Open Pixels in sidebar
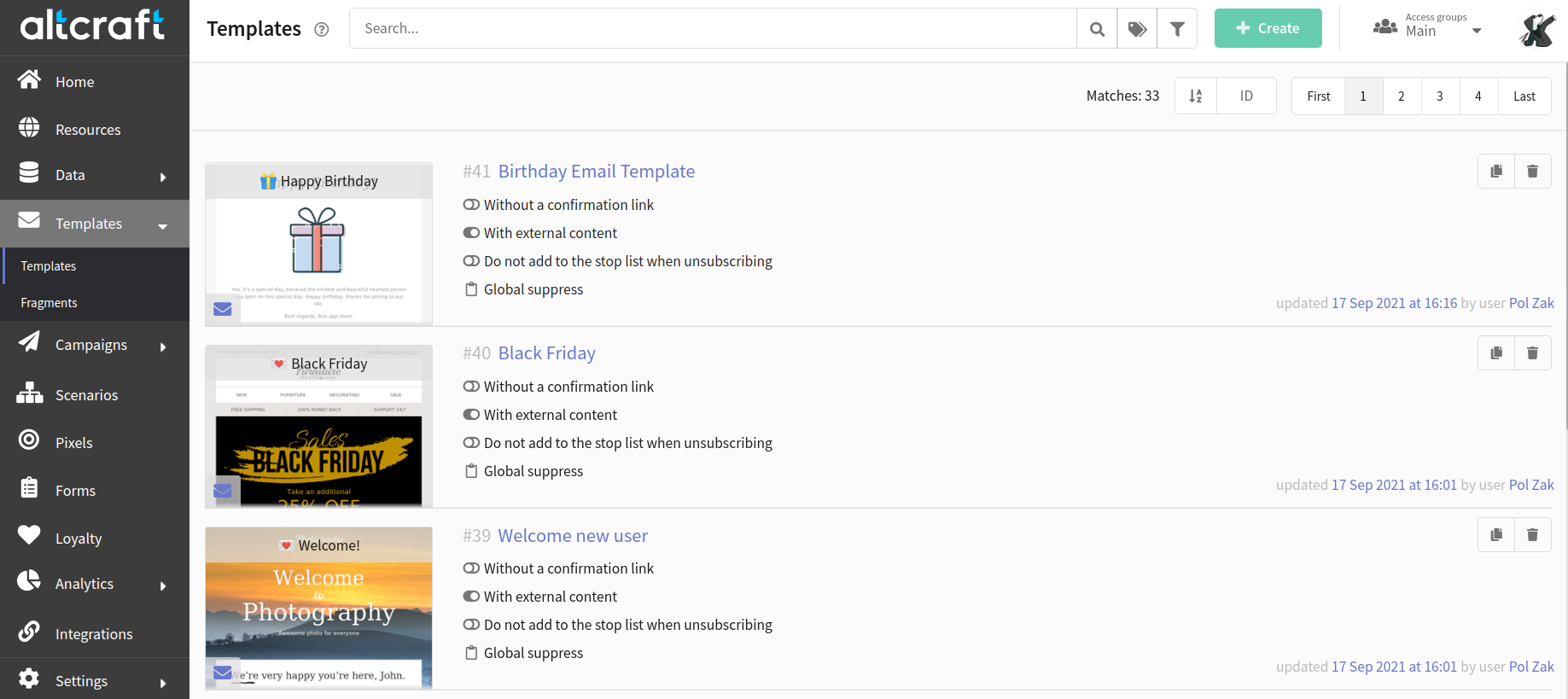This screenshot has width=1568, height=699. (x=95, y=443)
